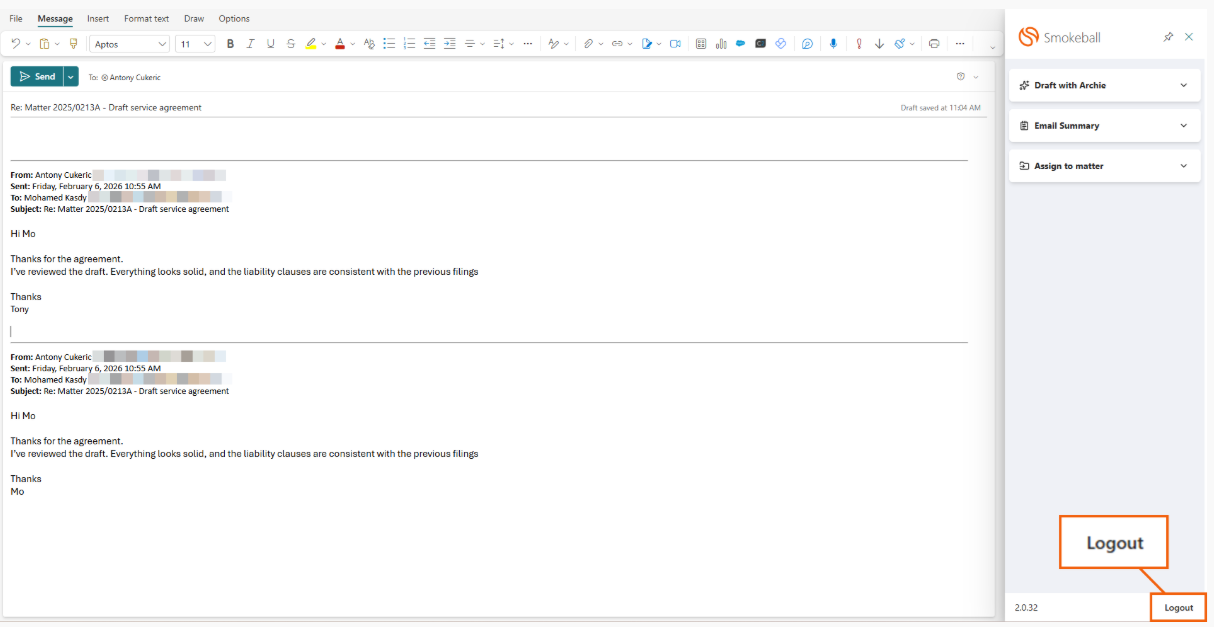
Task: Open the Paste options arrow
Action: (57, 44)
